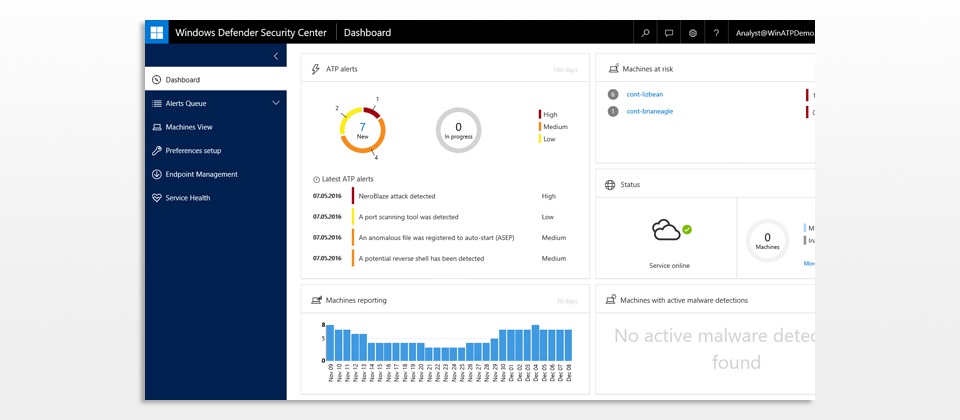Expand the Alerts Queue chevron
Image resolution: width=960 pixels, height=420 pixels.
276,103
